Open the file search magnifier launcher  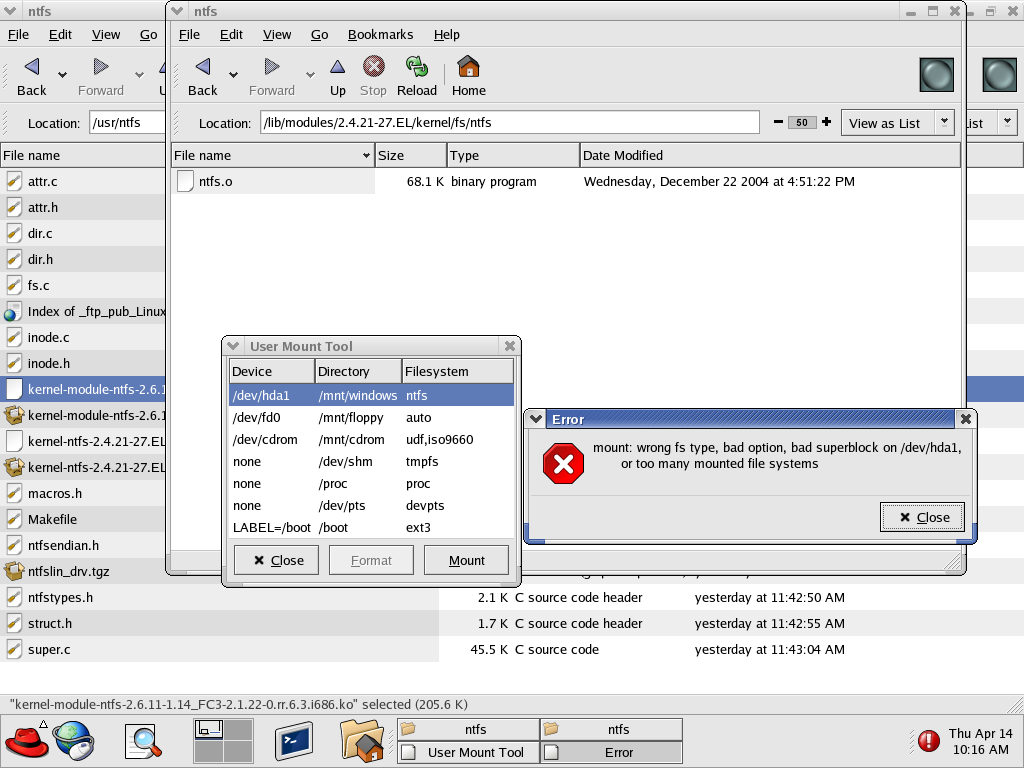coord(143,741)
